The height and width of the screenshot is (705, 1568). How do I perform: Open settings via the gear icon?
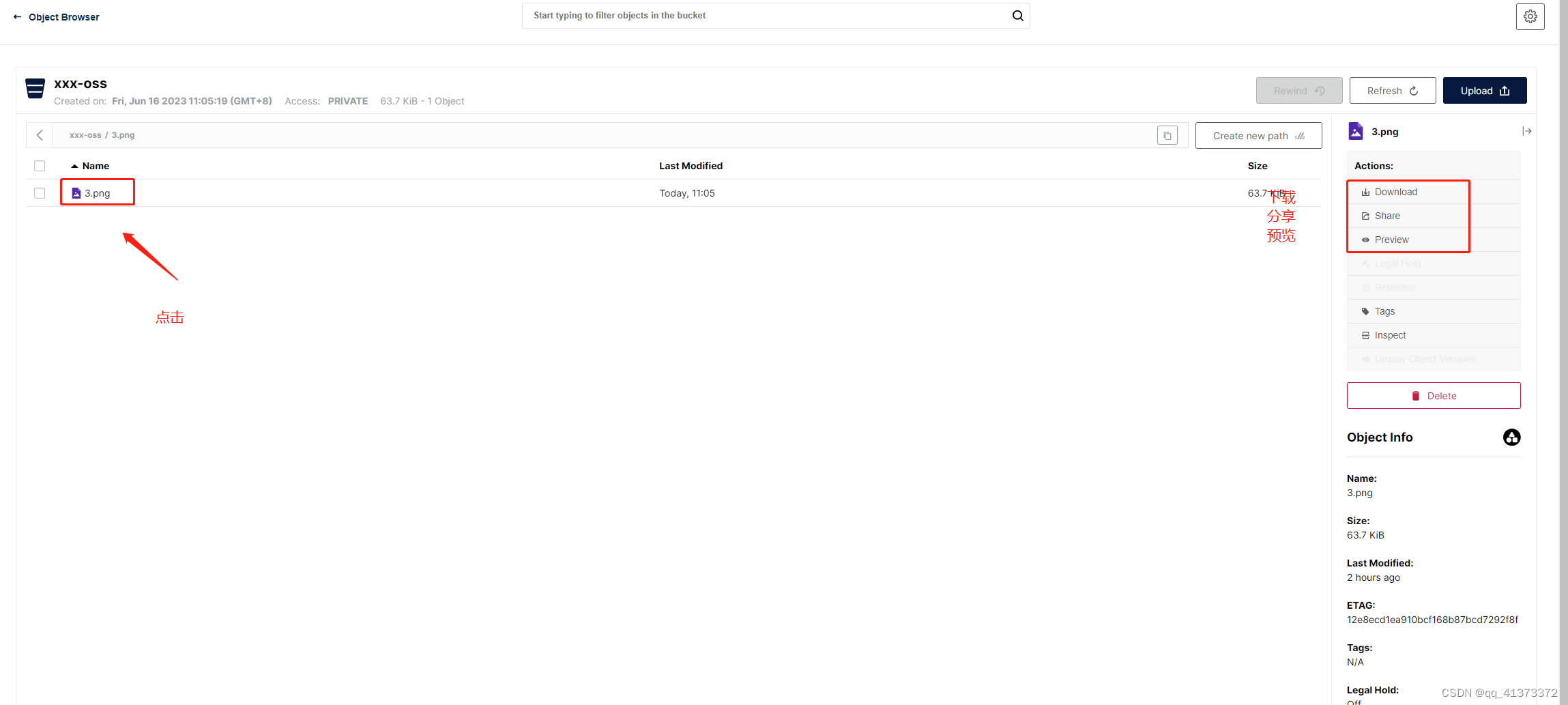(x=1530, y=16)
